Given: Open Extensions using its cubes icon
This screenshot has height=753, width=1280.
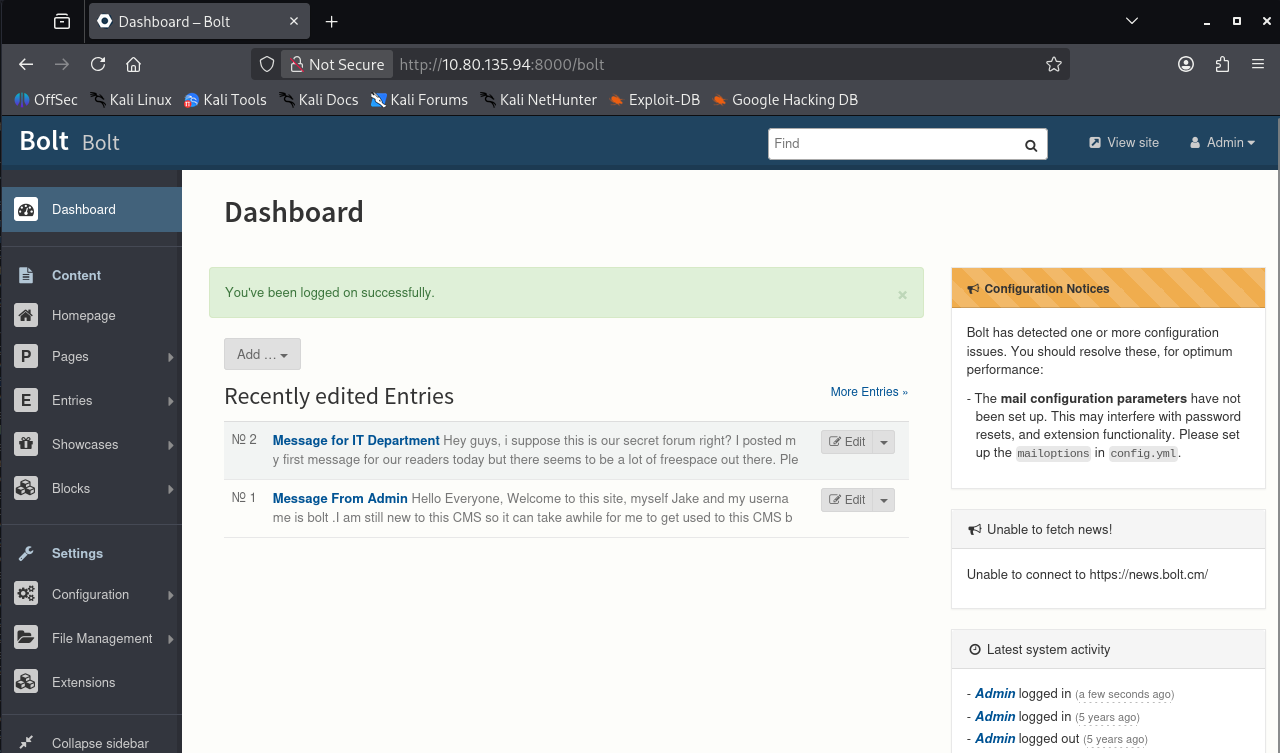Looking at the screenshot, I should [26, 682].
